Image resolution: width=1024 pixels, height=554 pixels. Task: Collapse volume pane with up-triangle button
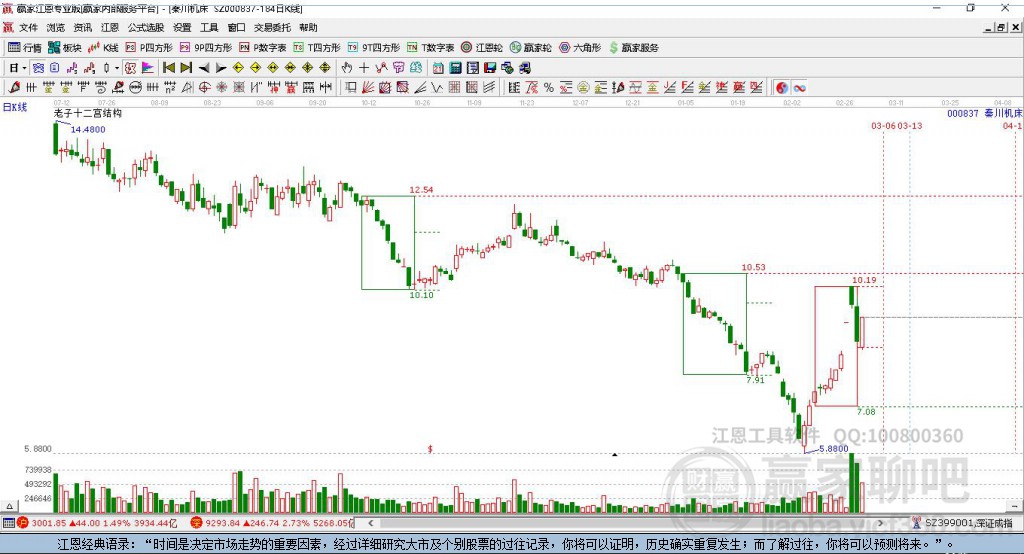pyautogui.click(x=9, y=506)
